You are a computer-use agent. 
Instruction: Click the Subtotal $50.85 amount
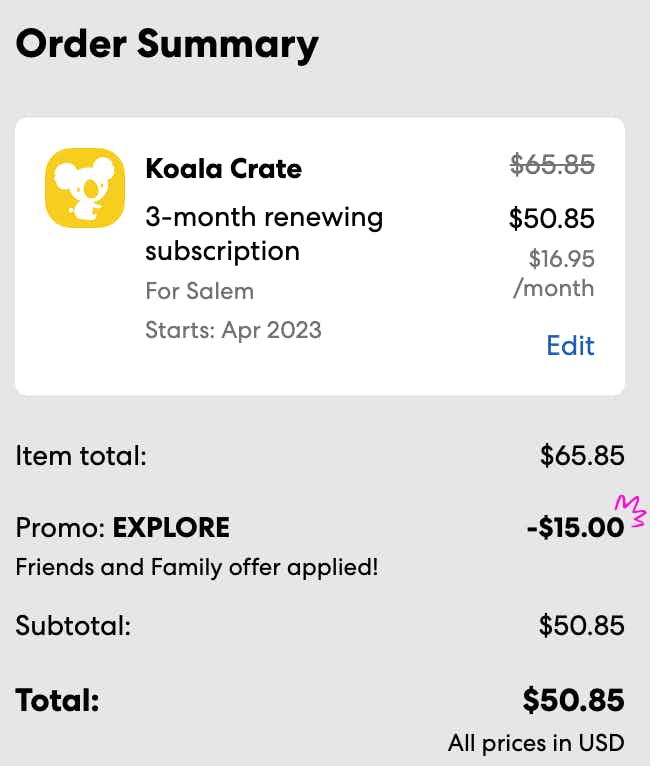tap(582, 627)
